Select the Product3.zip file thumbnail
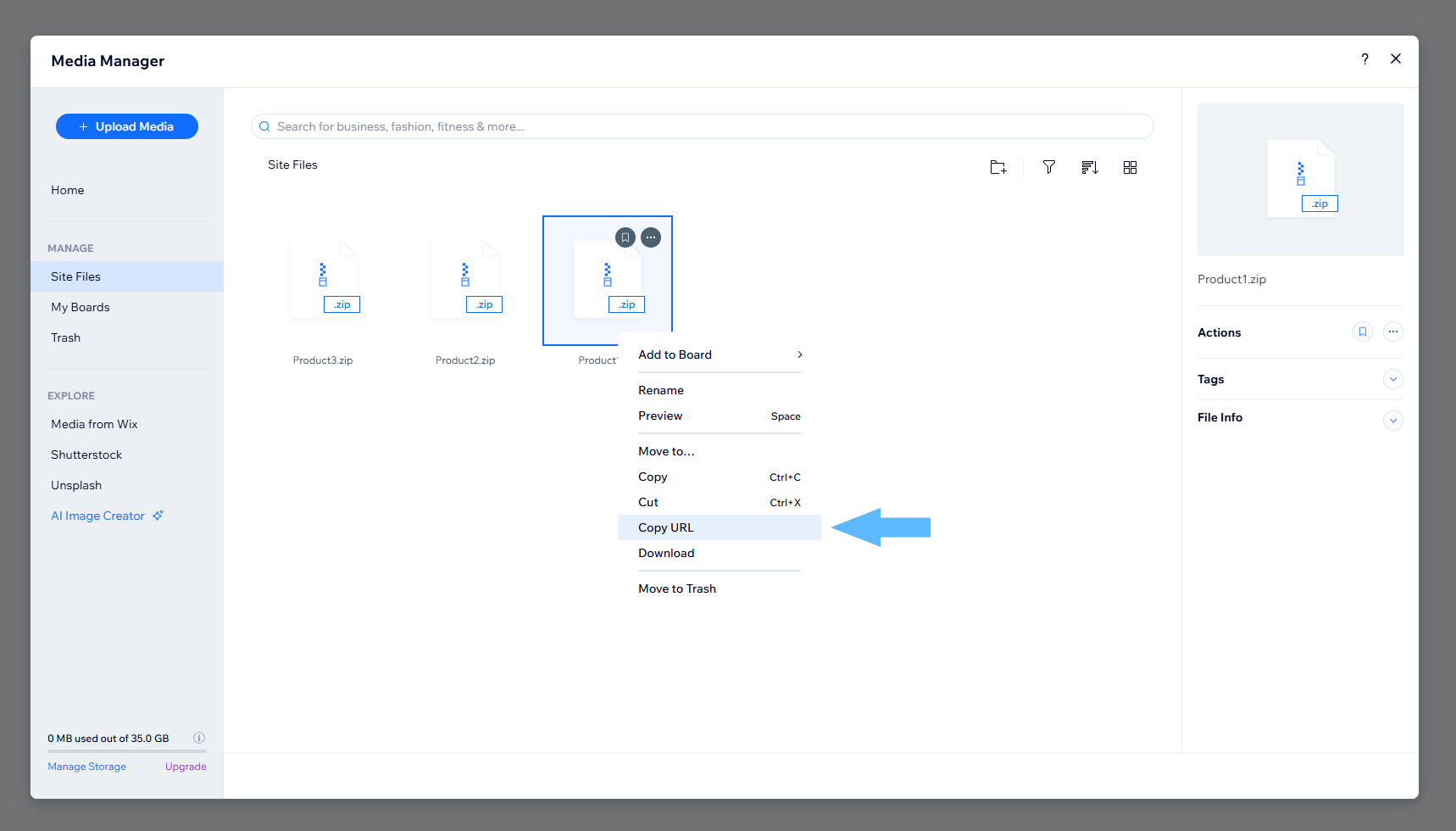1456x831 pixels. (x=323, y=280)
